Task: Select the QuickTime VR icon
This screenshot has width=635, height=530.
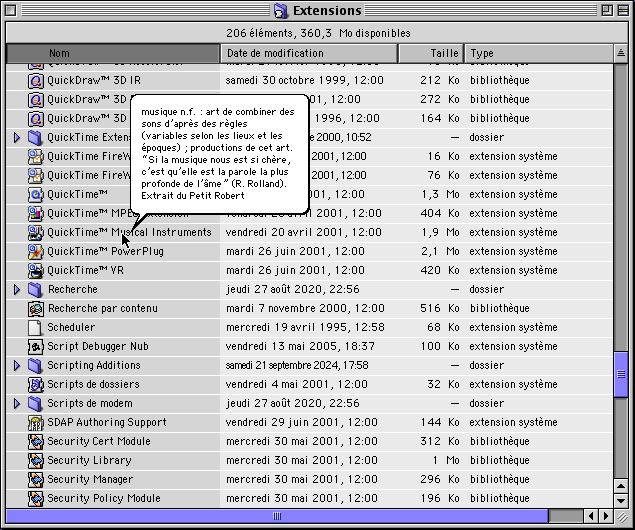Action: point(36,270)
